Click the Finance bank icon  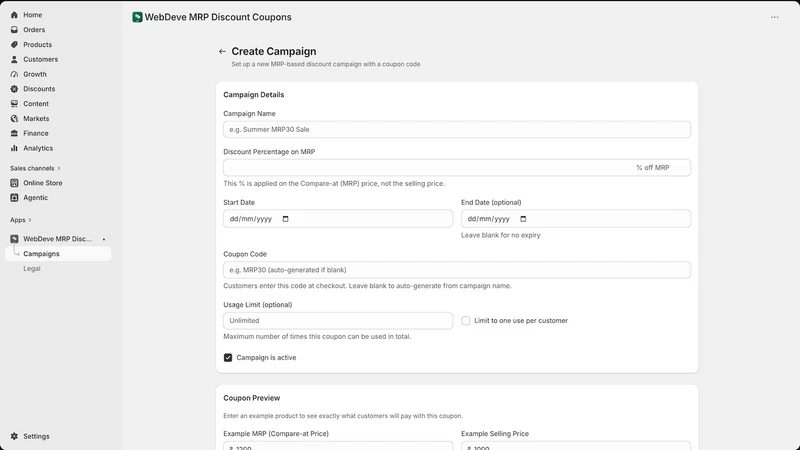click(x=14, y=133)
